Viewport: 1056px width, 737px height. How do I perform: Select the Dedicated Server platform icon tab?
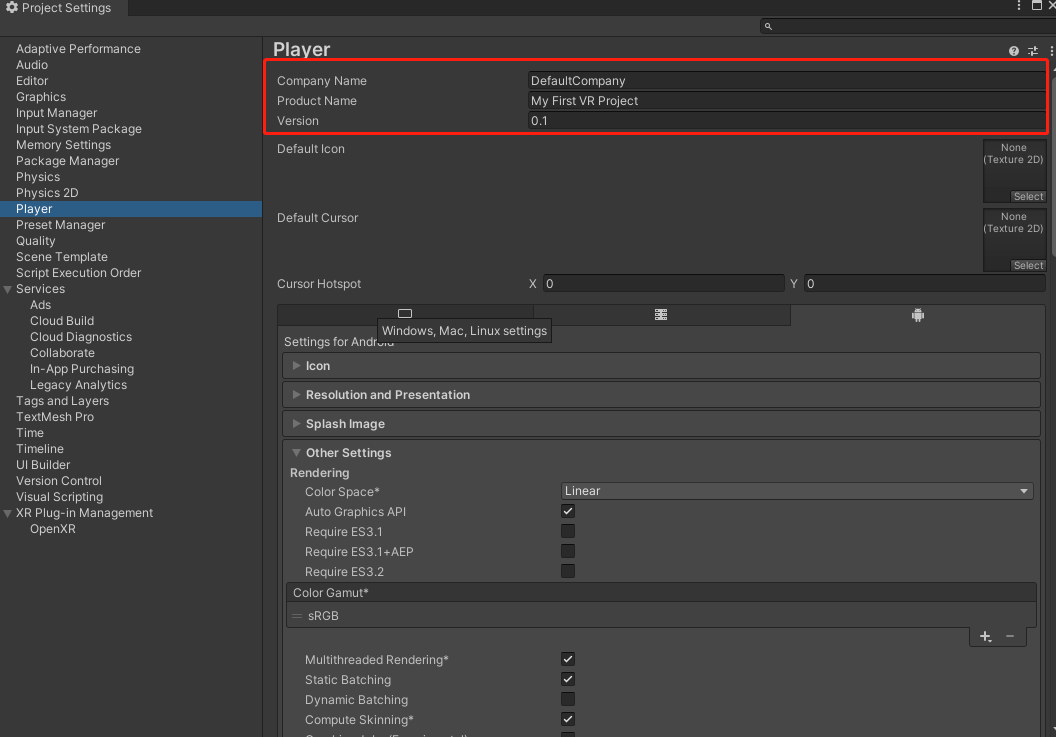tap(661, 314)
